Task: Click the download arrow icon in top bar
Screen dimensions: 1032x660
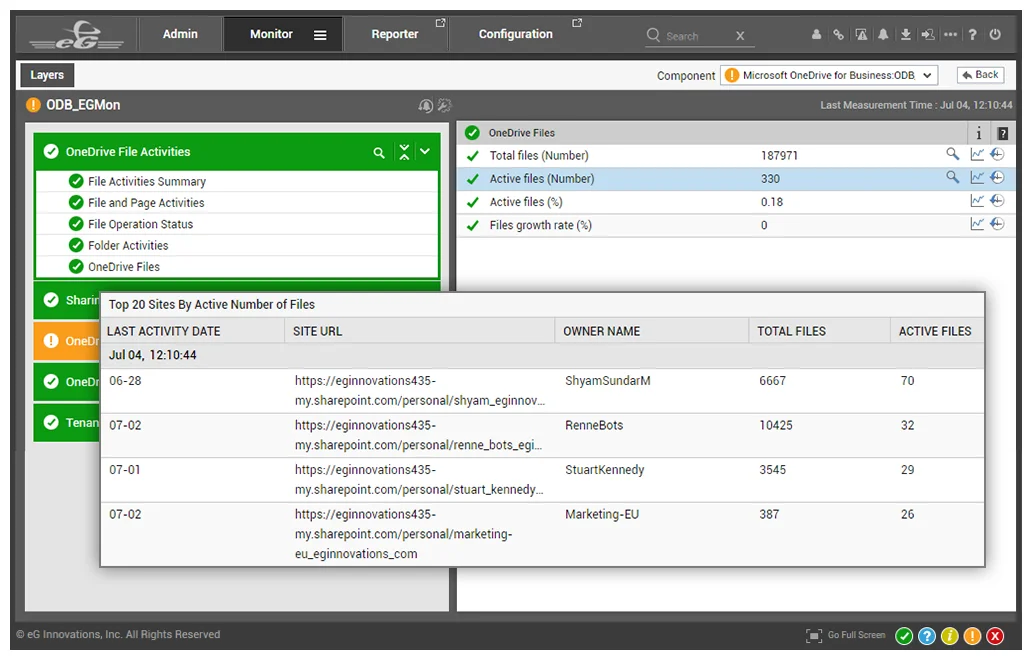Action: (x=906, y=34)
